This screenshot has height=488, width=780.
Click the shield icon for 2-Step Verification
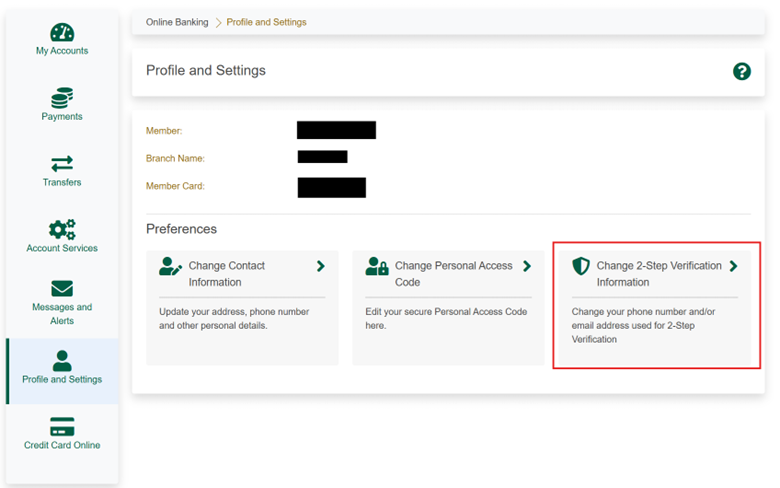click(x=580, y=266)
